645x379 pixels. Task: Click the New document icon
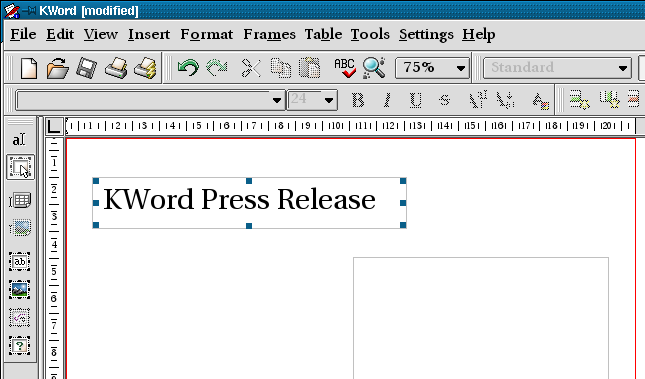pos(28,68)
